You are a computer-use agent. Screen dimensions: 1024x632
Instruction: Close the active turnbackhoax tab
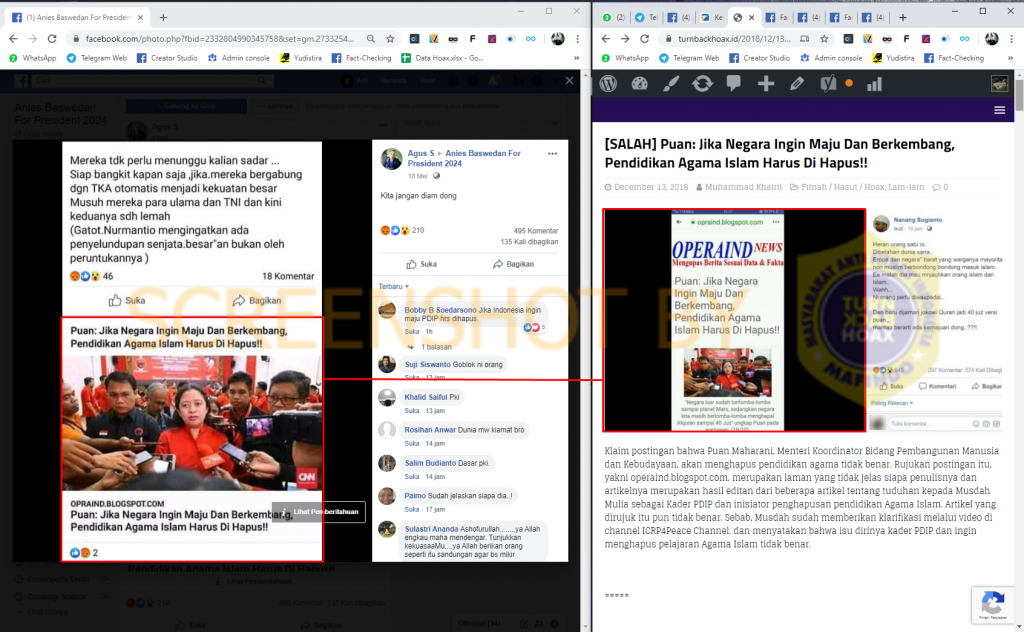tap(751, 18)
